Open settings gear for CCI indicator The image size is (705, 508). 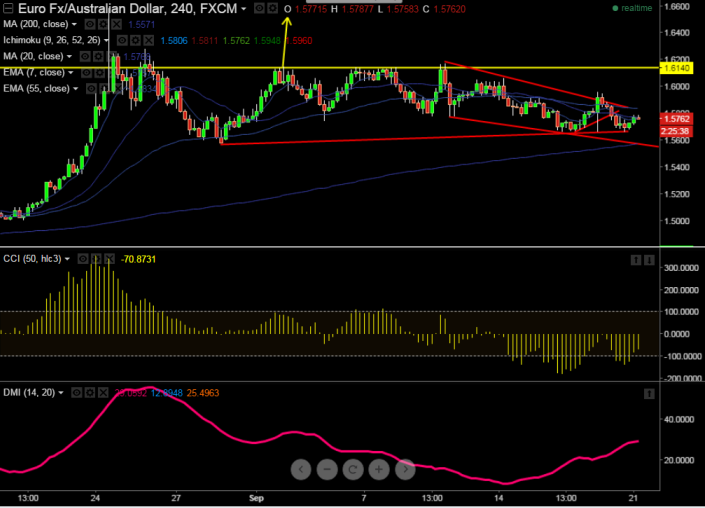(x=96, y=259)
